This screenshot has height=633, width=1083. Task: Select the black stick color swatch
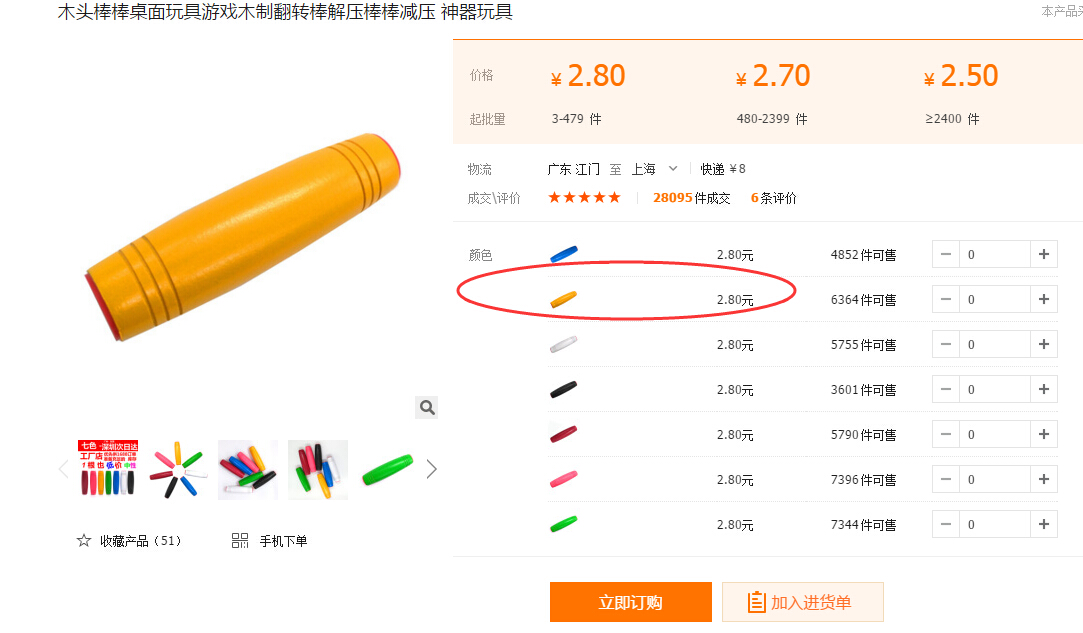pyautogui.click(x=564, y=389)
